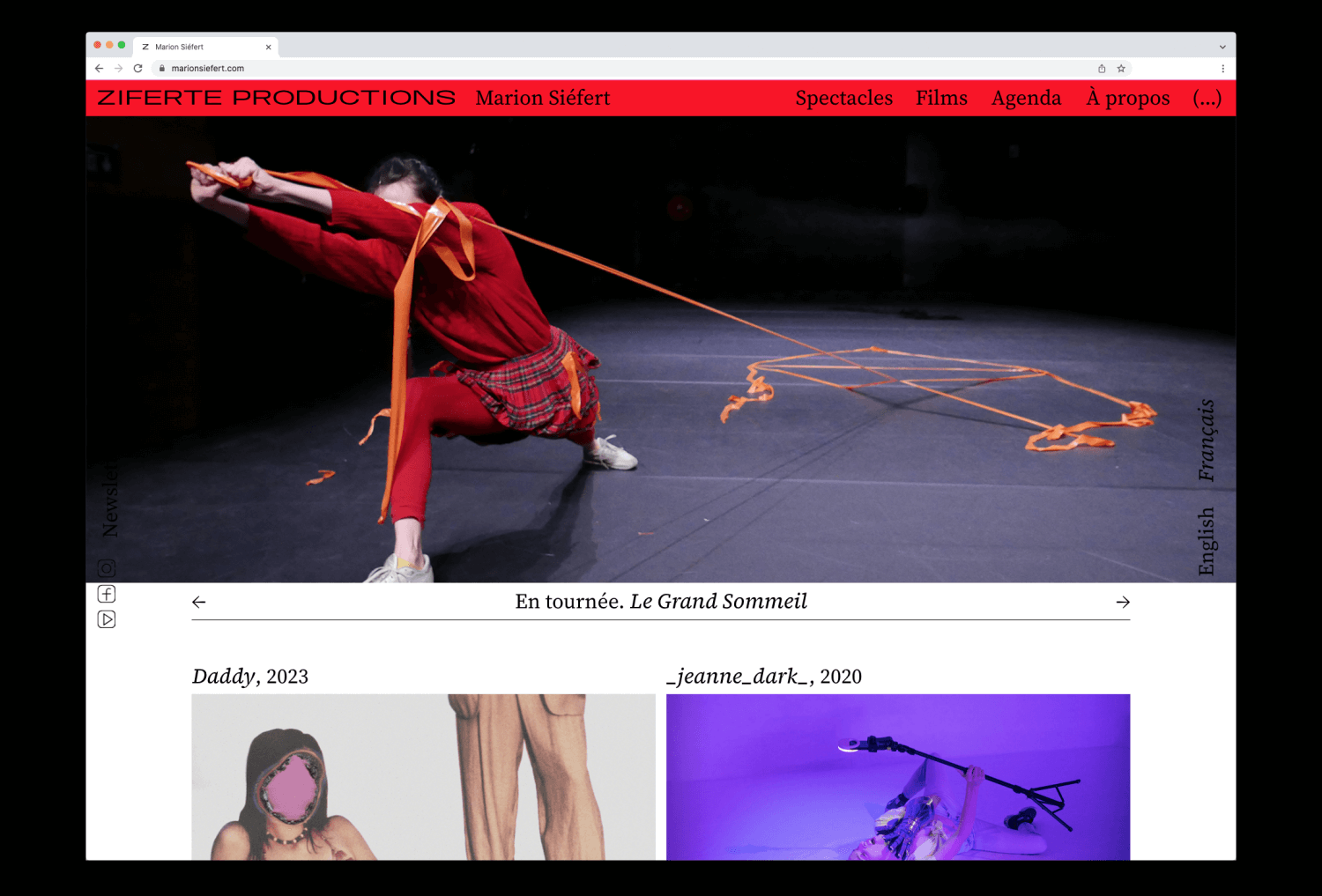Expand the tab search chevron in the browser
1322x896 pixels.
tap(1222, 47)
